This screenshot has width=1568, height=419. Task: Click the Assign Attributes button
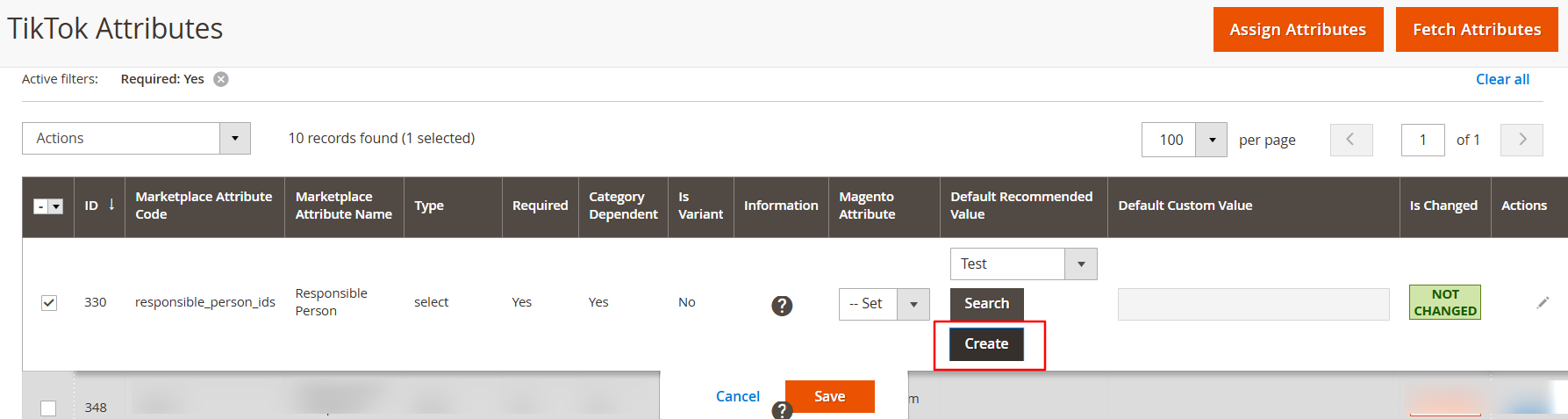[1297, 30]
